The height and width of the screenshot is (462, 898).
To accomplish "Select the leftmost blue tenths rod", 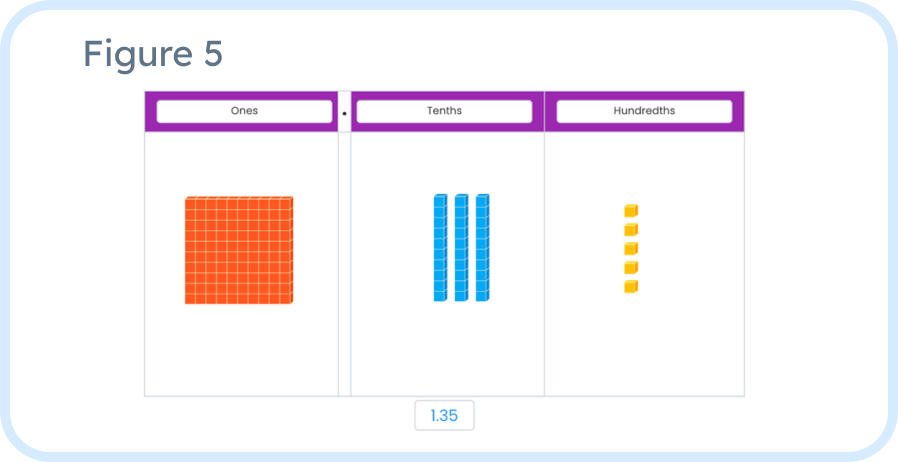I will (x=440, y=248).
